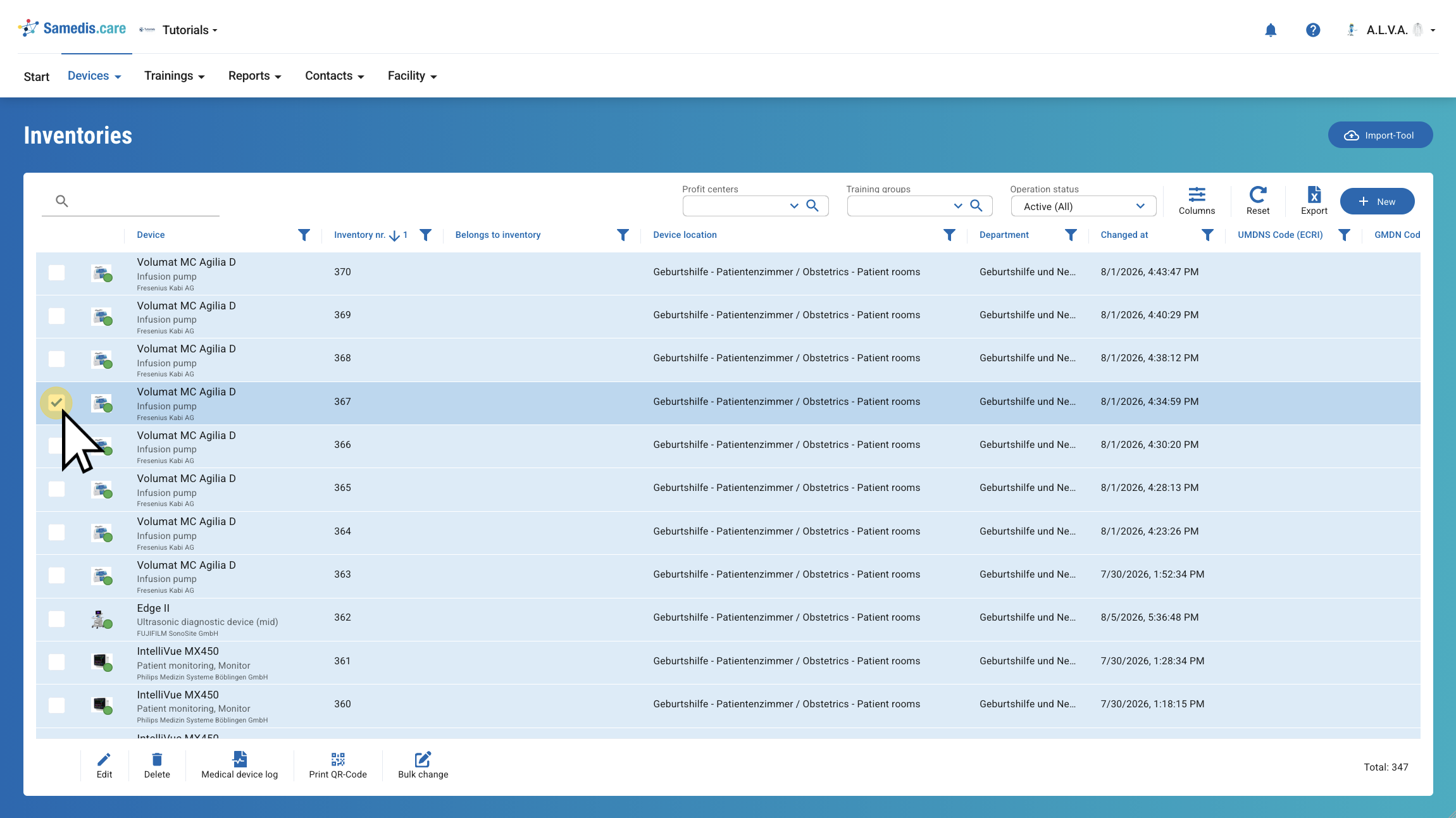Filter the Inventory nr. column

coord(426,235)
